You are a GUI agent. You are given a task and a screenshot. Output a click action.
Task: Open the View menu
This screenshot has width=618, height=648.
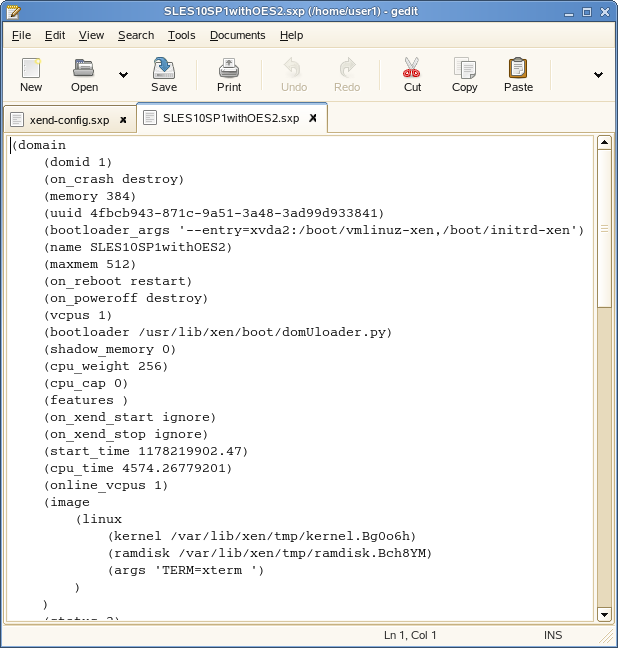point(91,36)
